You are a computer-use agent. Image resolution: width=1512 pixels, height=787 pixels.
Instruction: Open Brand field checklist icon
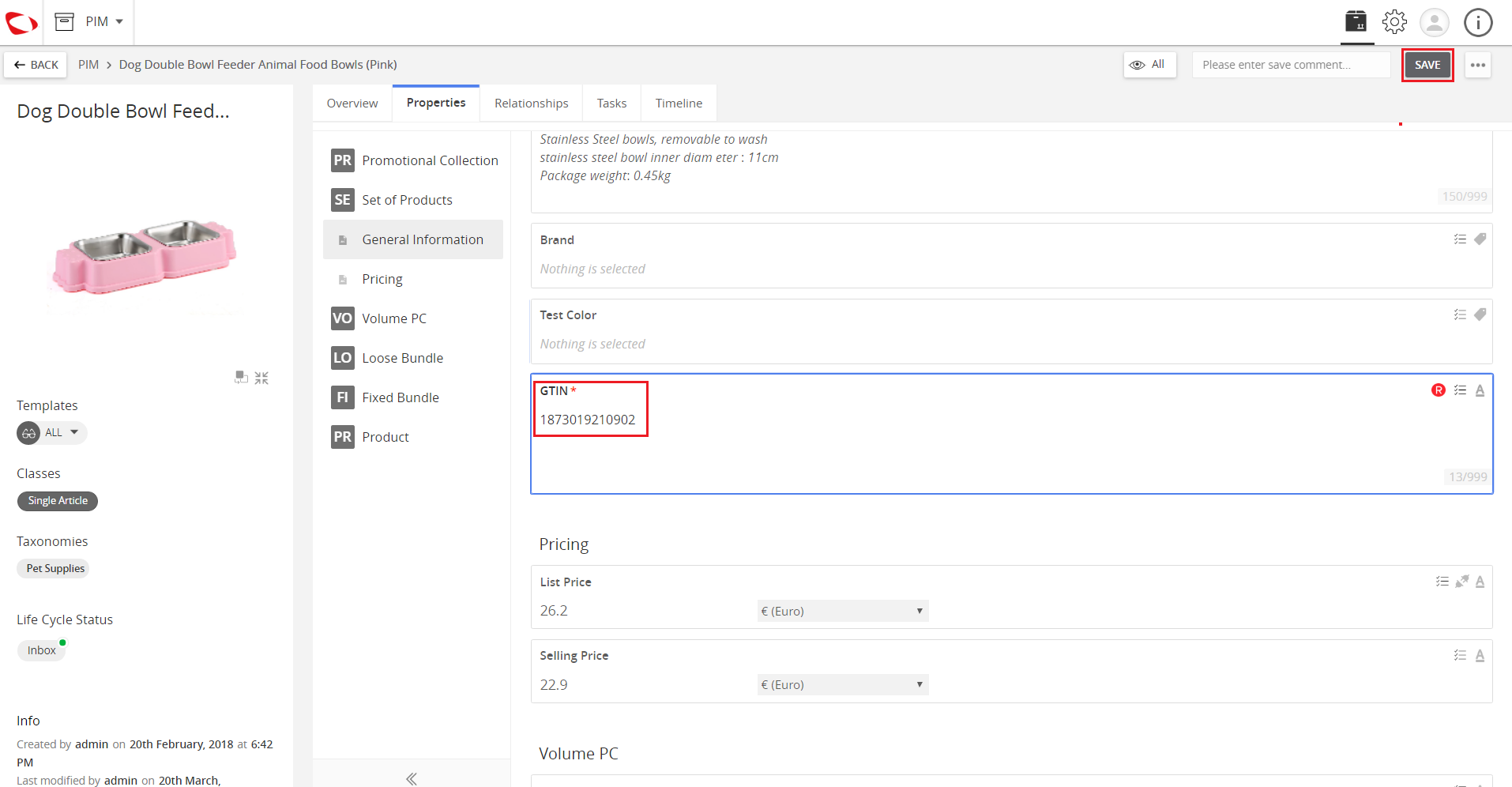tap(1460, 239)
